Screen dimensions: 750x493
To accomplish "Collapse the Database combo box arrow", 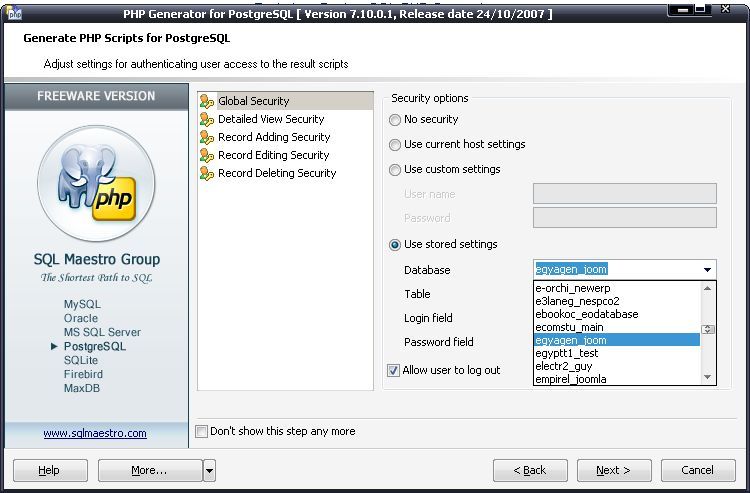I will pos(707,270).
